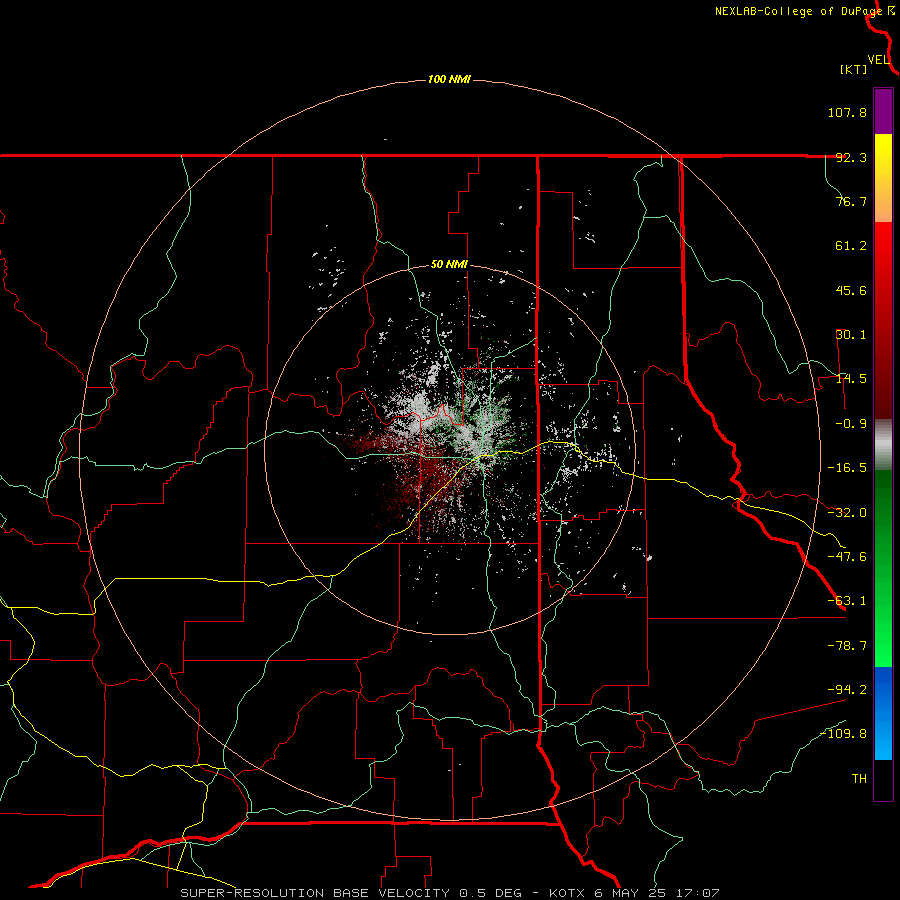Screen dimensions: 900x900
Task: Click the red segment of velocity color bar
Action: pyautogui.click(x=883, y=320)
